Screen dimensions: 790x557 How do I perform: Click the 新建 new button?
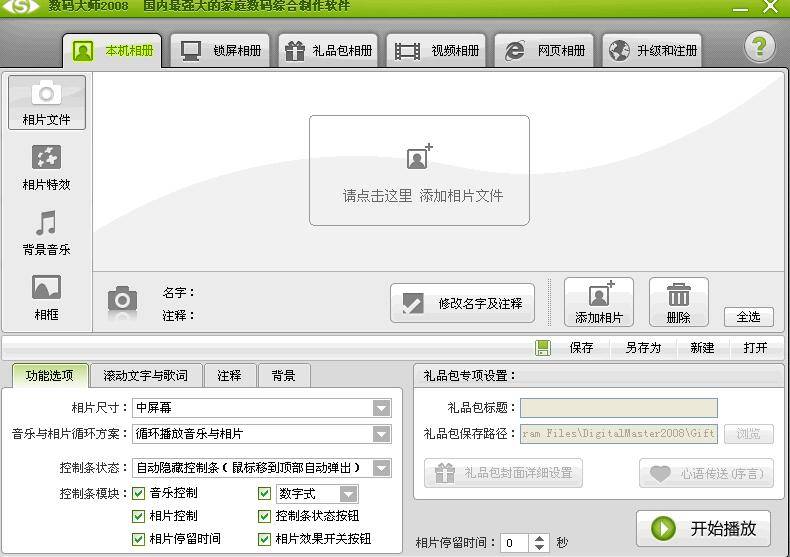click(702, 348)
